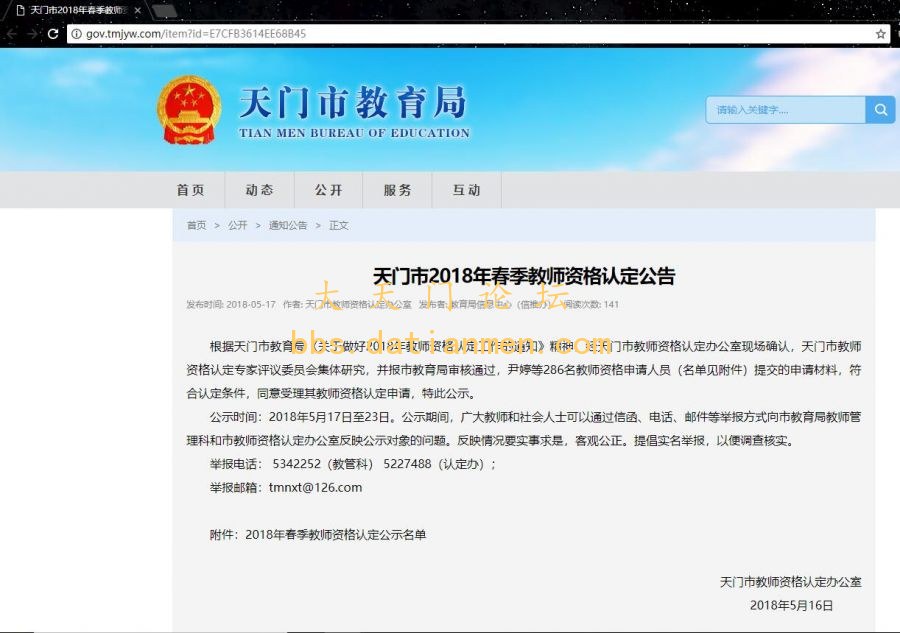Select the 天门市2018年春季教师 browser tab
The height and width of the screenshot is (633, 900).
75,10
